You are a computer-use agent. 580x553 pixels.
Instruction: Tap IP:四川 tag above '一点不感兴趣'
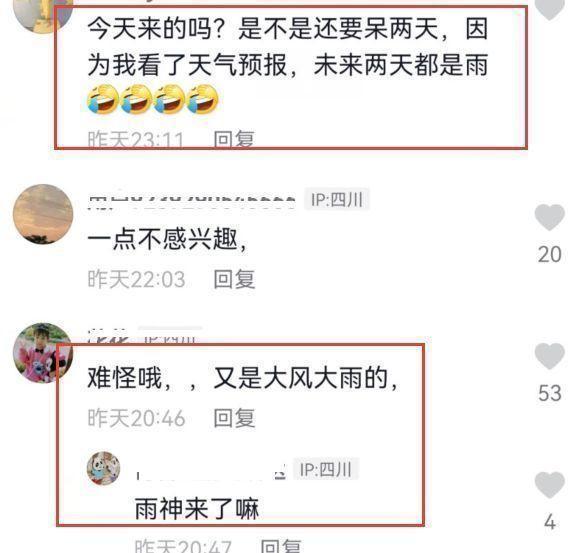point(337,200)
